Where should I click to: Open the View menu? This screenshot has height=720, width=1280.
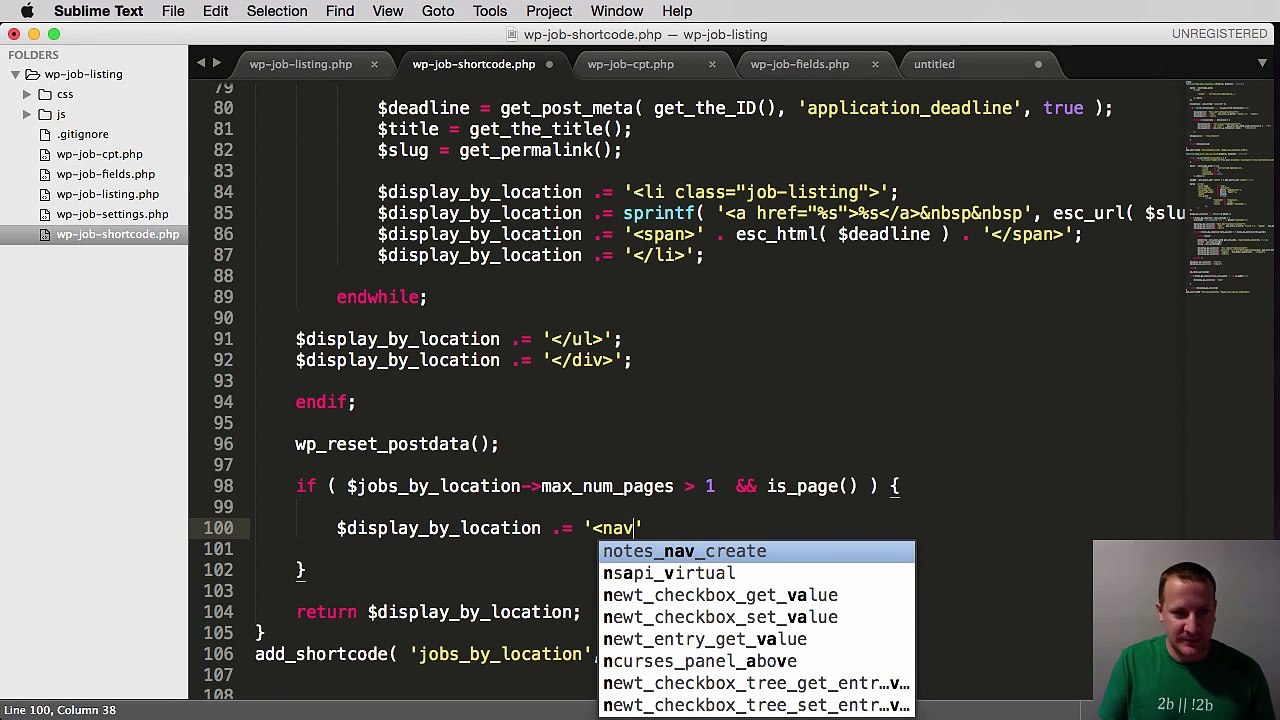(388, 11)
